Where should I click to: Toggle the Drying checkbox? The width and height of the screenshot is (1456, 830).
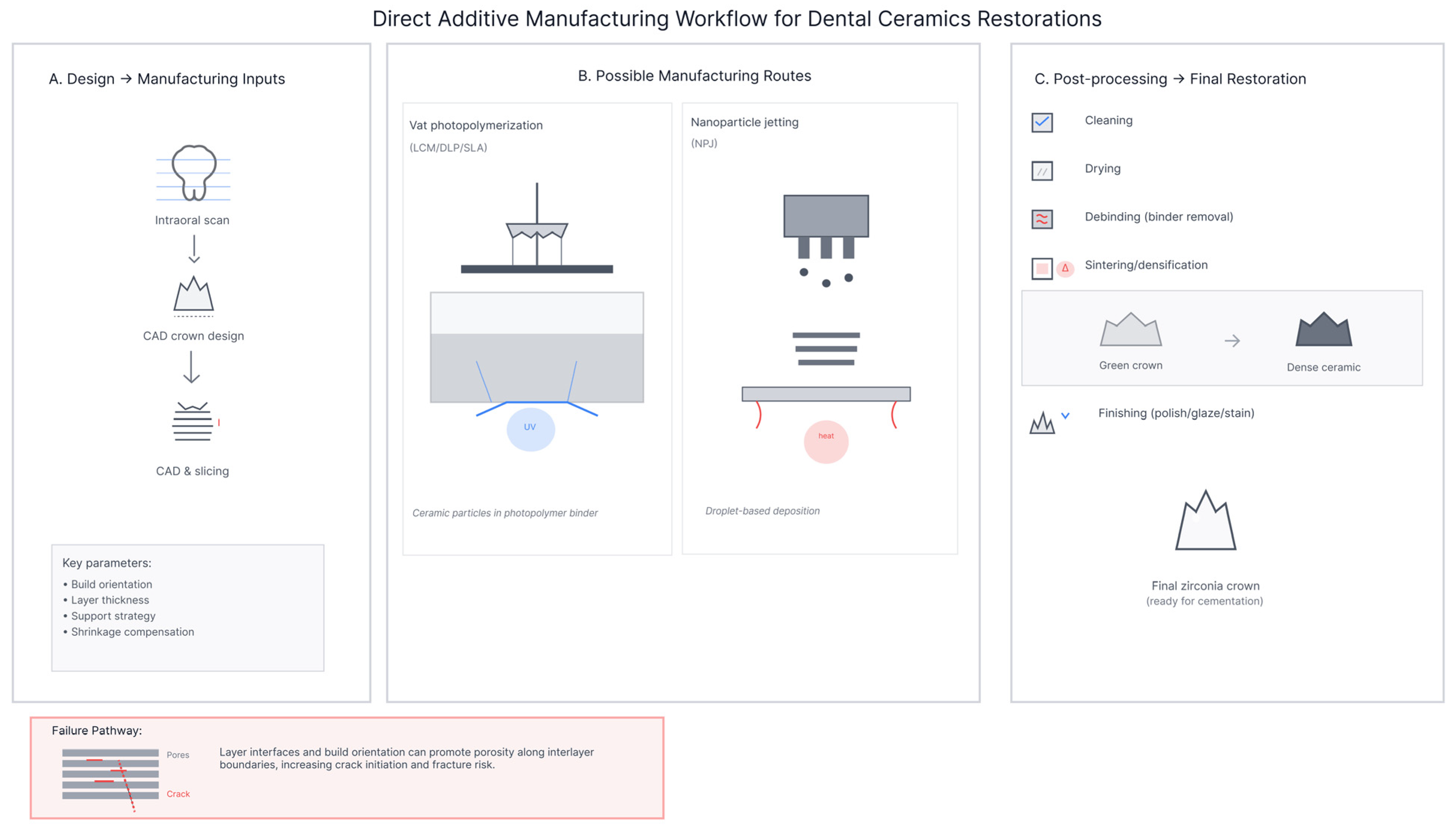pyautogui.click(x=1042, y=171)
